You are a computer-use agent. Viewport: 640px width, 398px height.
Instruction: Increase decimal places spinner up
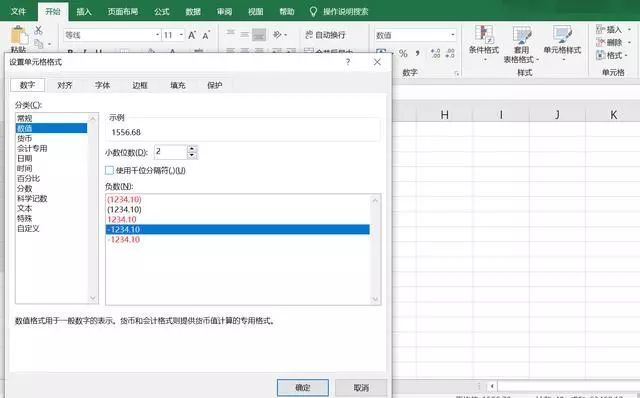click(192, 149)
